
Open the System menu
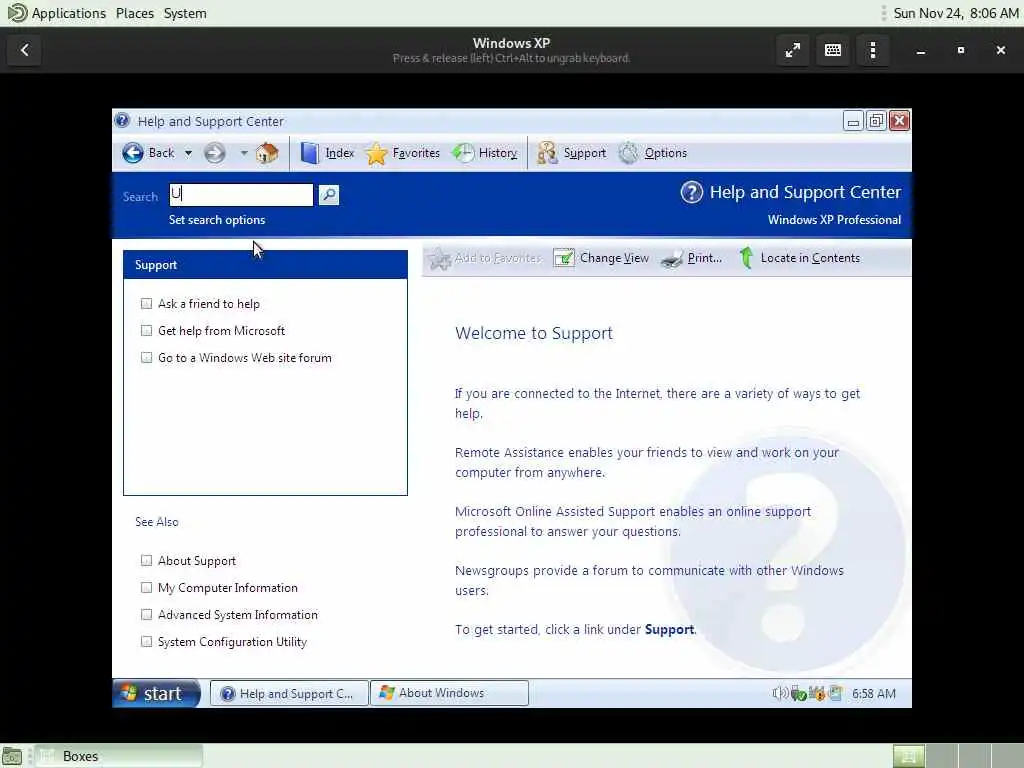(185, 13)
